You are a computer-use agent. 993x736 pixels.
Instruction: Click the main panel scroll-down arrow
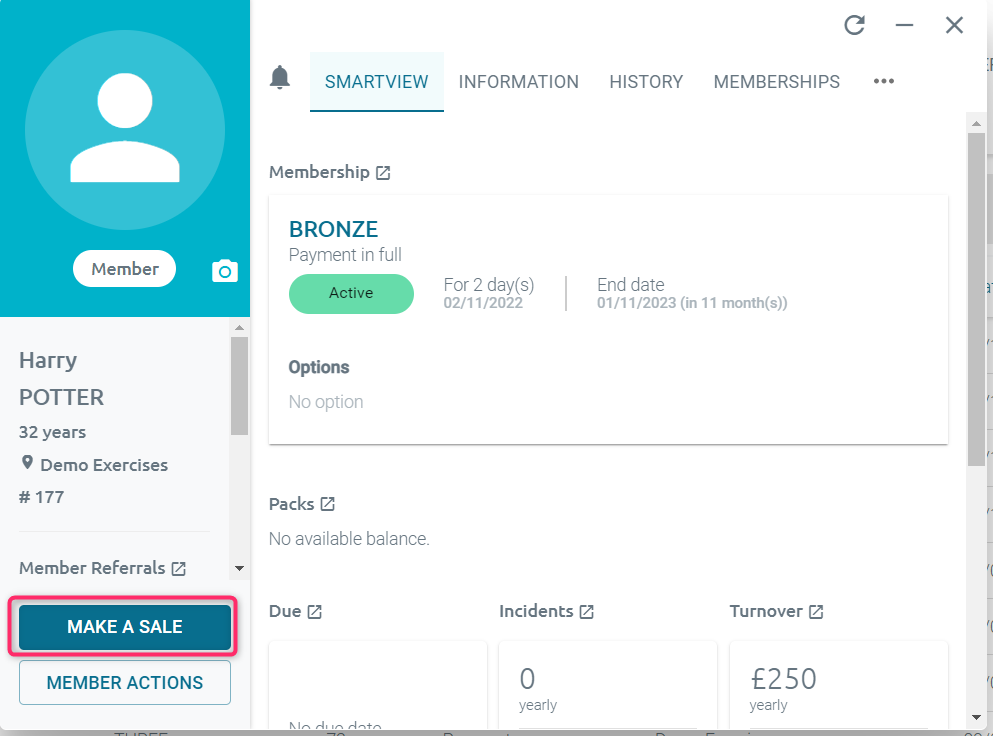tap(976, 717)
